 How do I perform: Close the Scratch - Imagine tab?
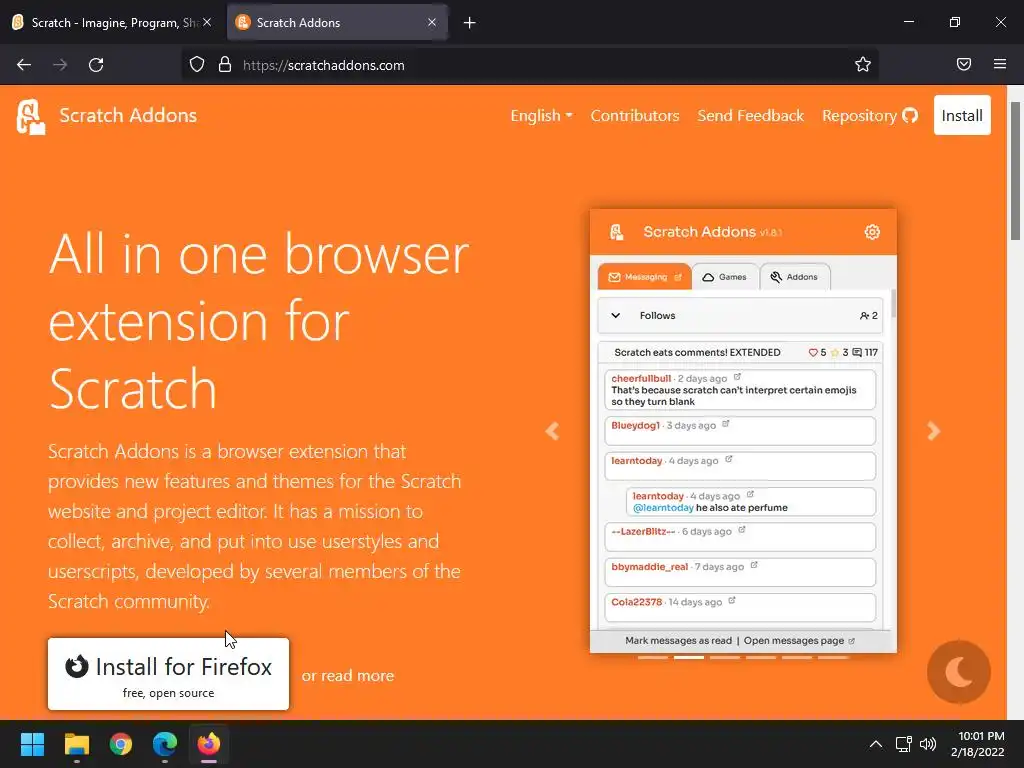point(207,22)
